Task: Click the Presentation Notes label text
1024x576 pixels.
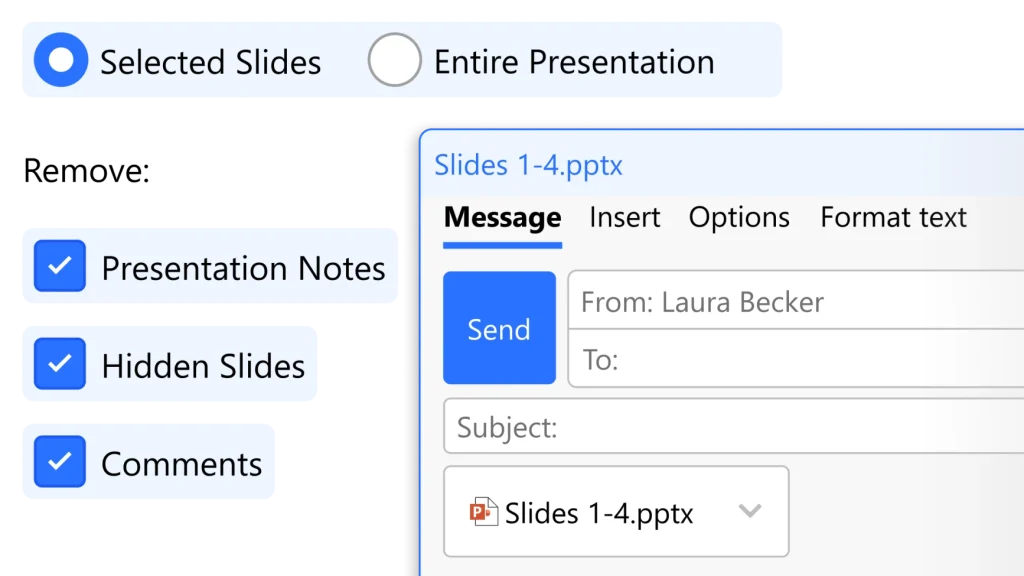Action: click(x=243, y=268)
